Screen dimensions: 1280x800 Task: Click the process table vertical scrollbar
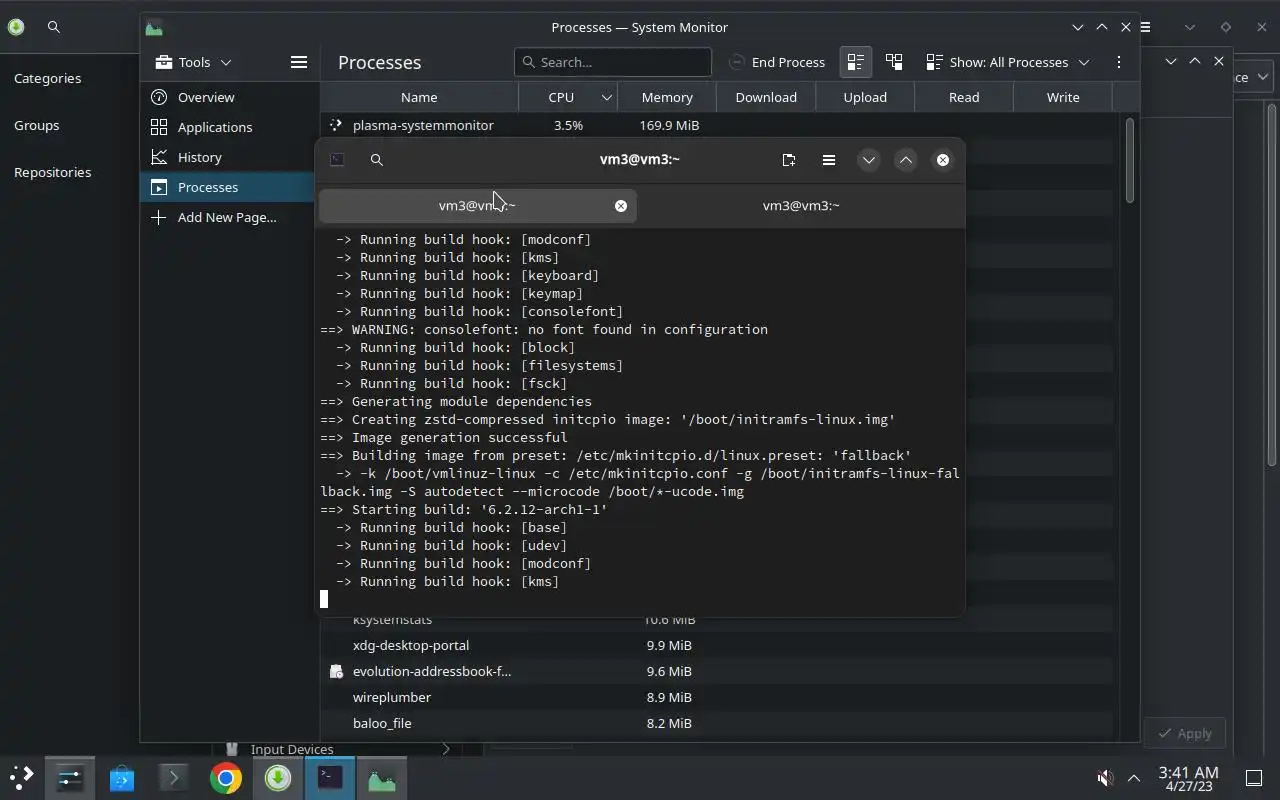(x=1129, y=160)
